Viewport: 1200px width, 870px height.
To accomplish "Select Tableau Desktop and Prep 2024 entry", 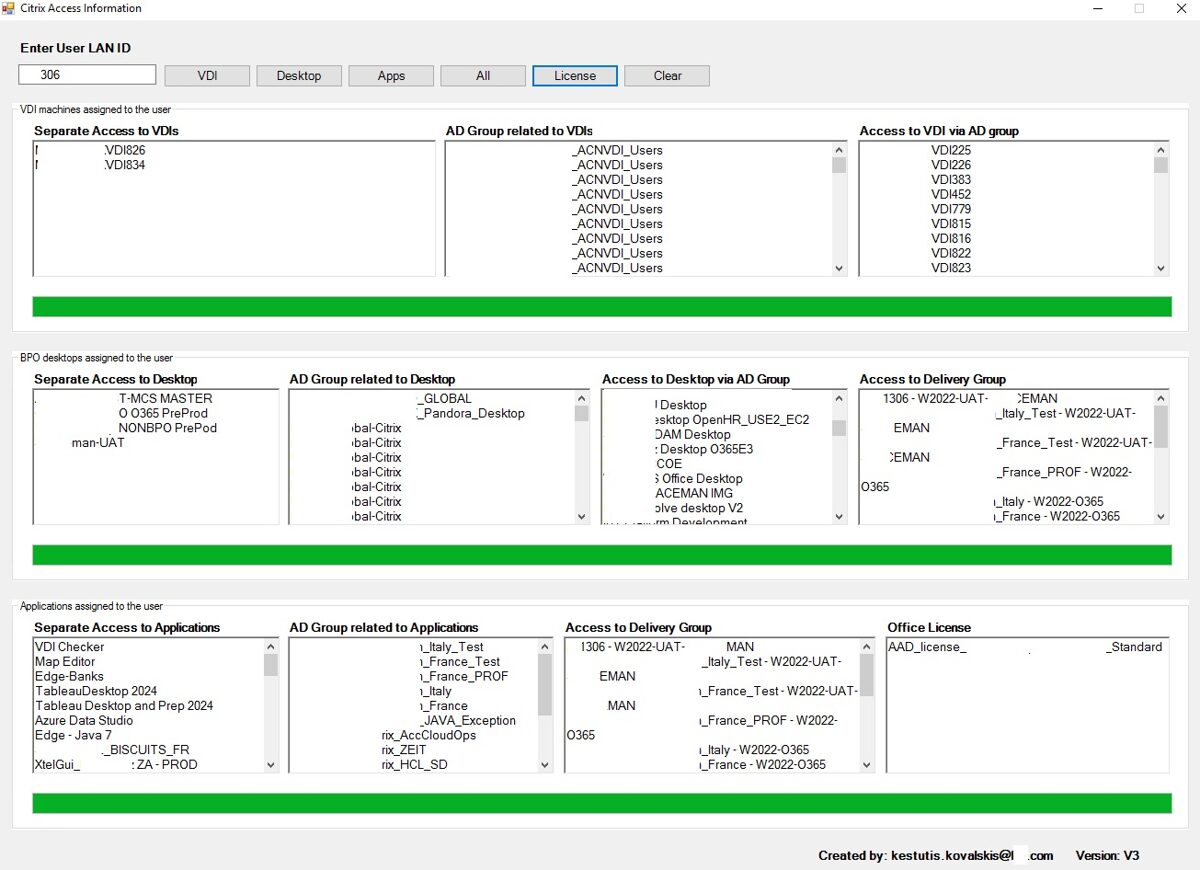I will (124, 706).
